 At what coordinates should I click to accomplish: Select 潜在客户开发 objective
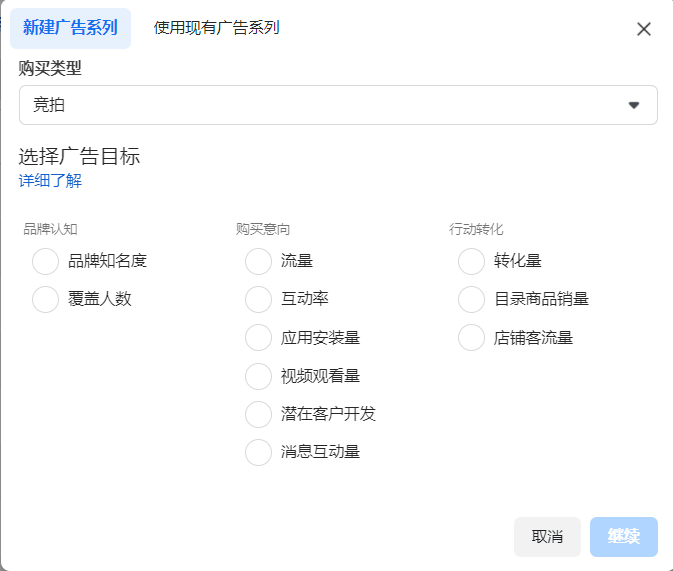(x=258, y=414)
